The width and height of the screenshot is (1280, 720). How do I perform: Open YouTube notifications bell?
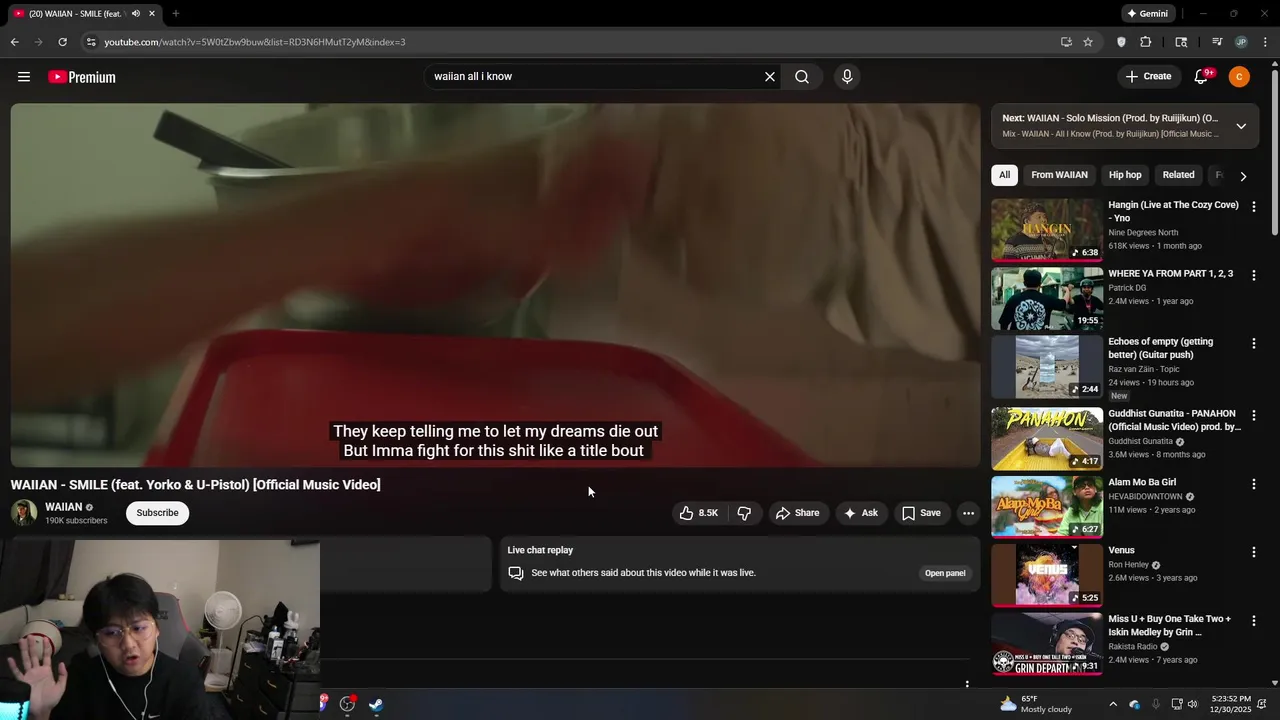1202,77
